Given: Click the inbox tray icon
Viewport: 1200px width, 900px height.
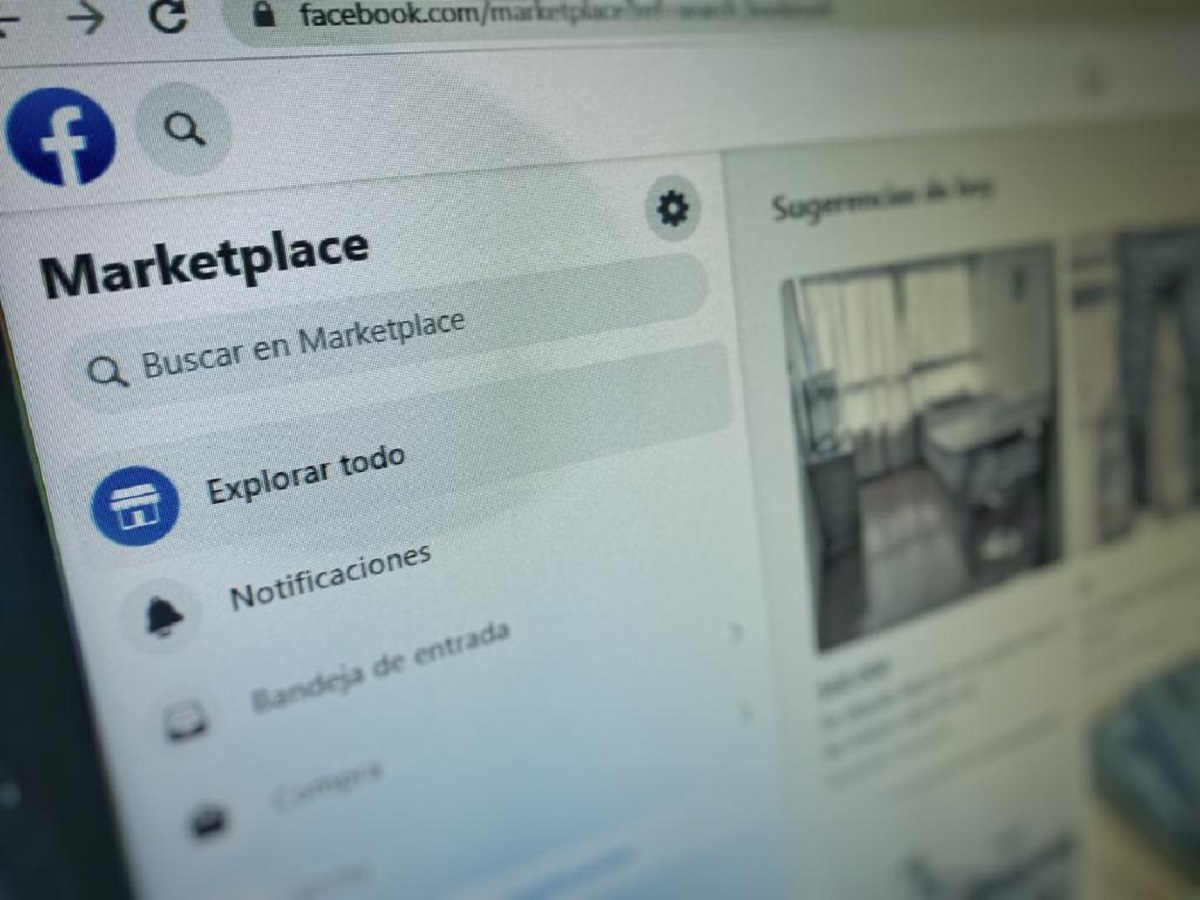Looking at the screenshot, I should coord(186,720).
